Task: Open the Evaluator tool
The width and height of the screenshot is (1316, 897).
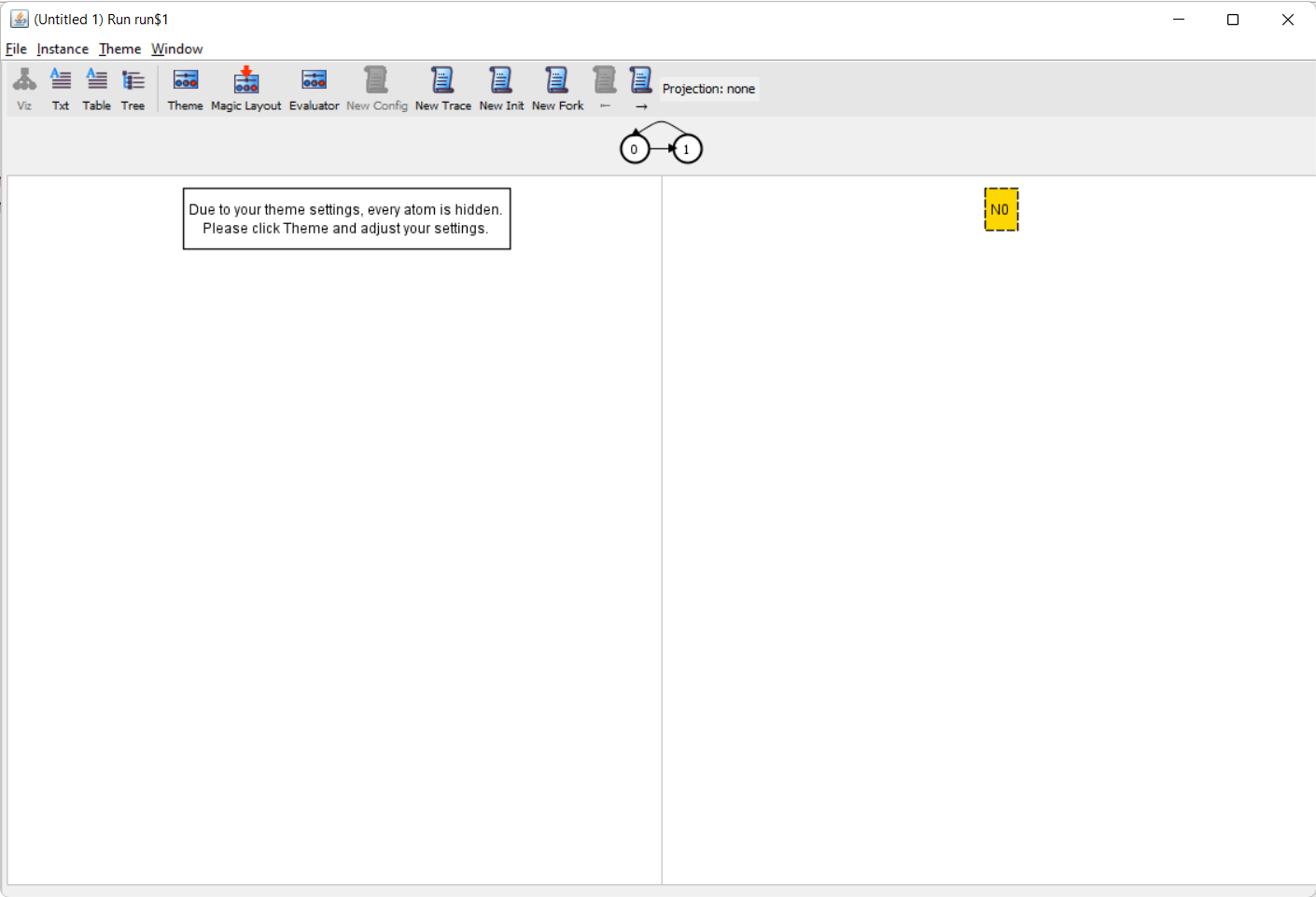Action: coord(315,90)
